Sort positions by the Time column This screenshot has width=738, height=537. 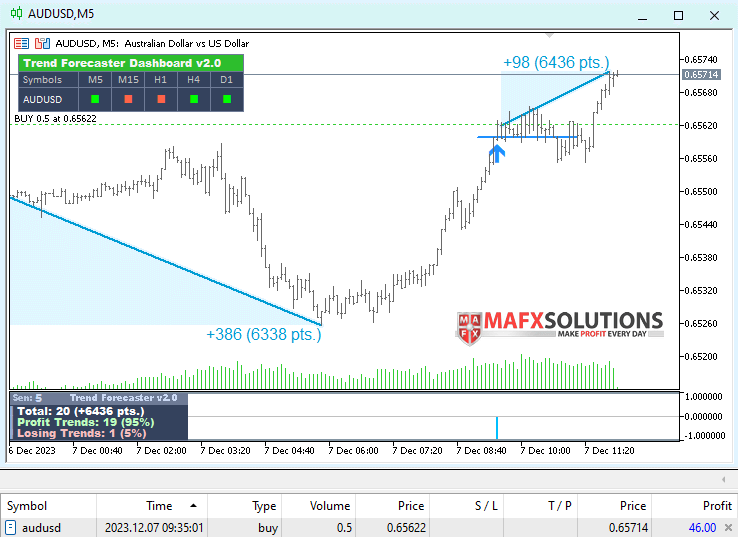pos(152,506)
